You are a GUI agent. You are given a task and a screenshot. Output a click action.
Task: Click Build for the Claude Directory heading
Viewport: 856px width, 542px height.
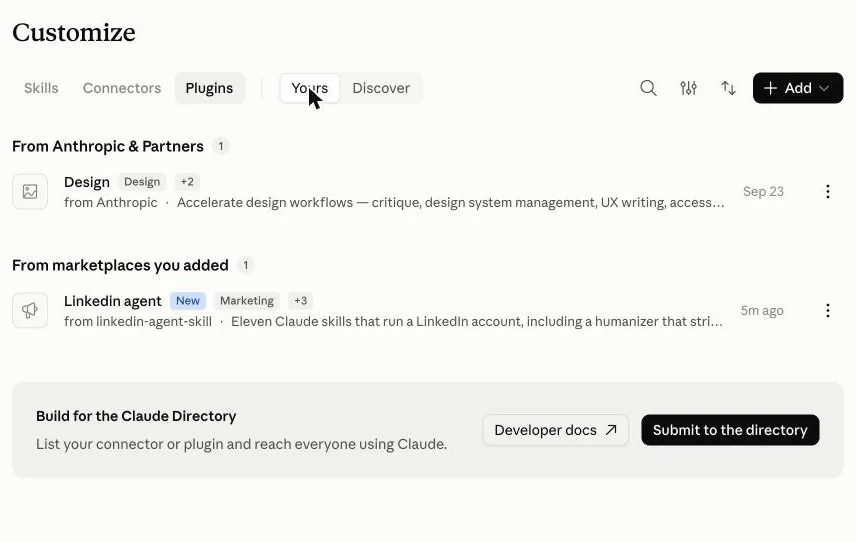(136, 416)
